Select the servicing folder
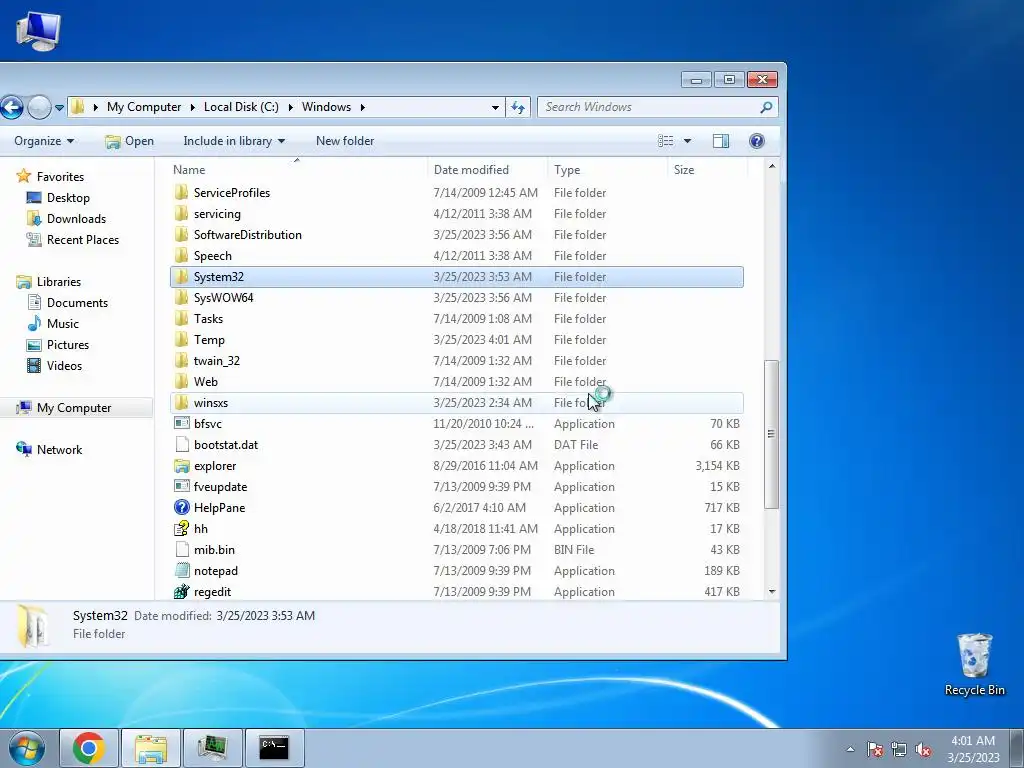The image size is (1024, 768). (x=217, y=214)
